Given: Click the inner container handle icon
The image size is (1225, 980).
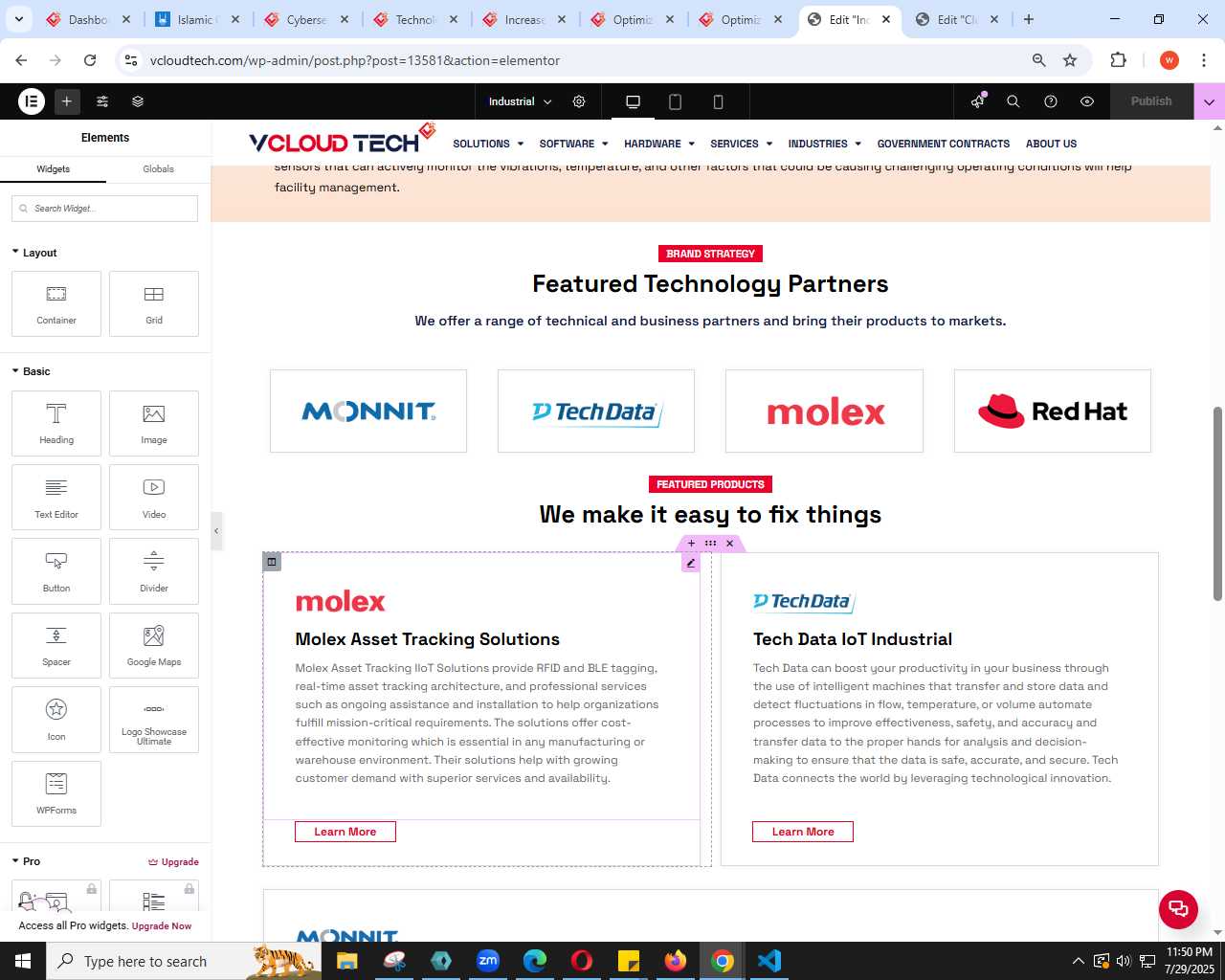Looking at the screenshot, I should 272,562.
